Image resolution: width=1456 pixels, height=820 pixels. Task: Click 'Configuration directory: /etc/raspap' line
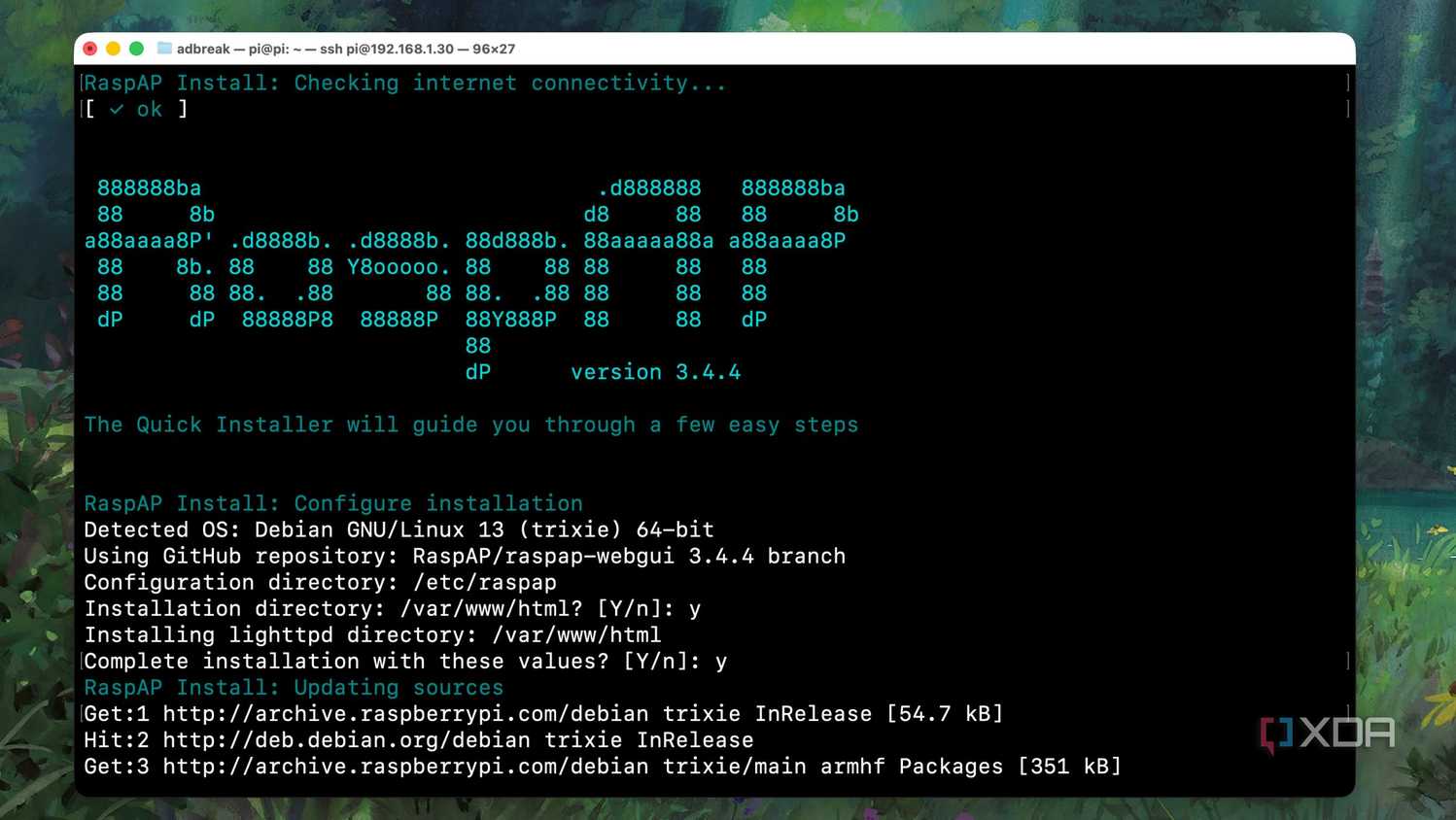(x=320, y=582)
